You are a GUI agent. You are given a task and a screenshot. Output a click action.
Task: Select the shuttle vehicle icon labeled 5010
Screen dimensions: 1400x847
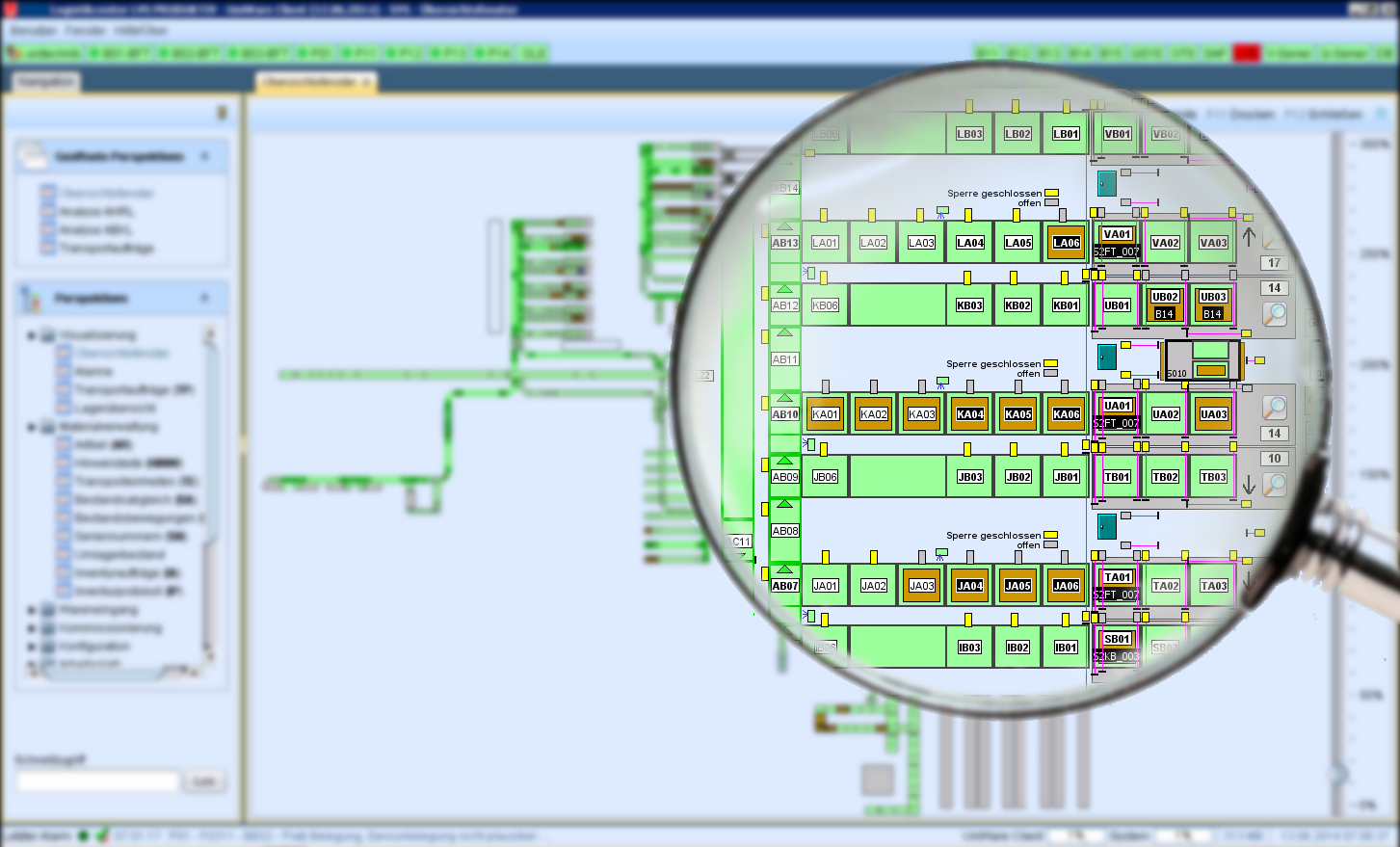(x=1202, y=360)
